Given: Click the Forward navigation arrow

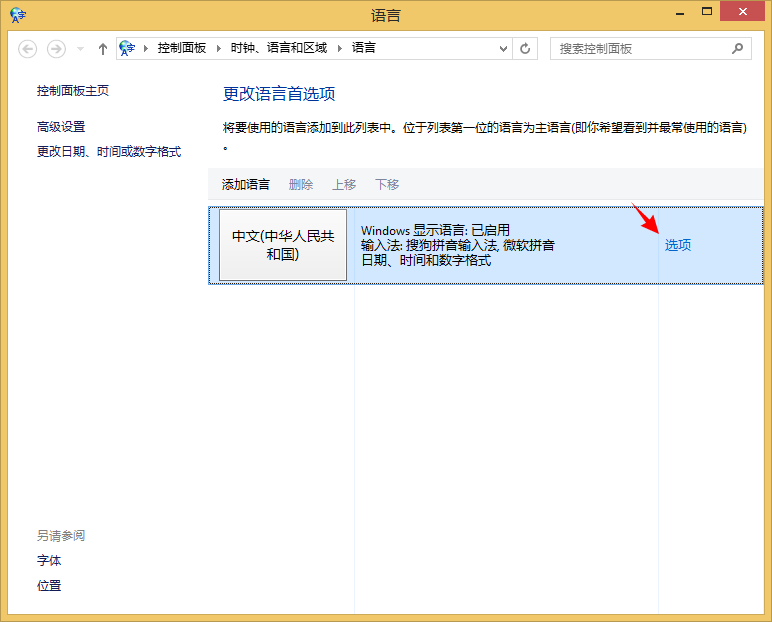Looking at the screenshot, I should pyautogui.click(x=56, y=49).
